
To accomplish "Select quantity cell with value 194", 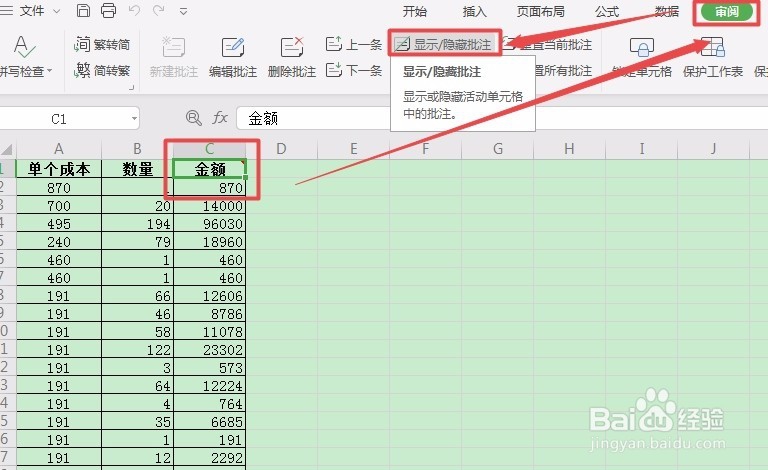I will 137,224.
